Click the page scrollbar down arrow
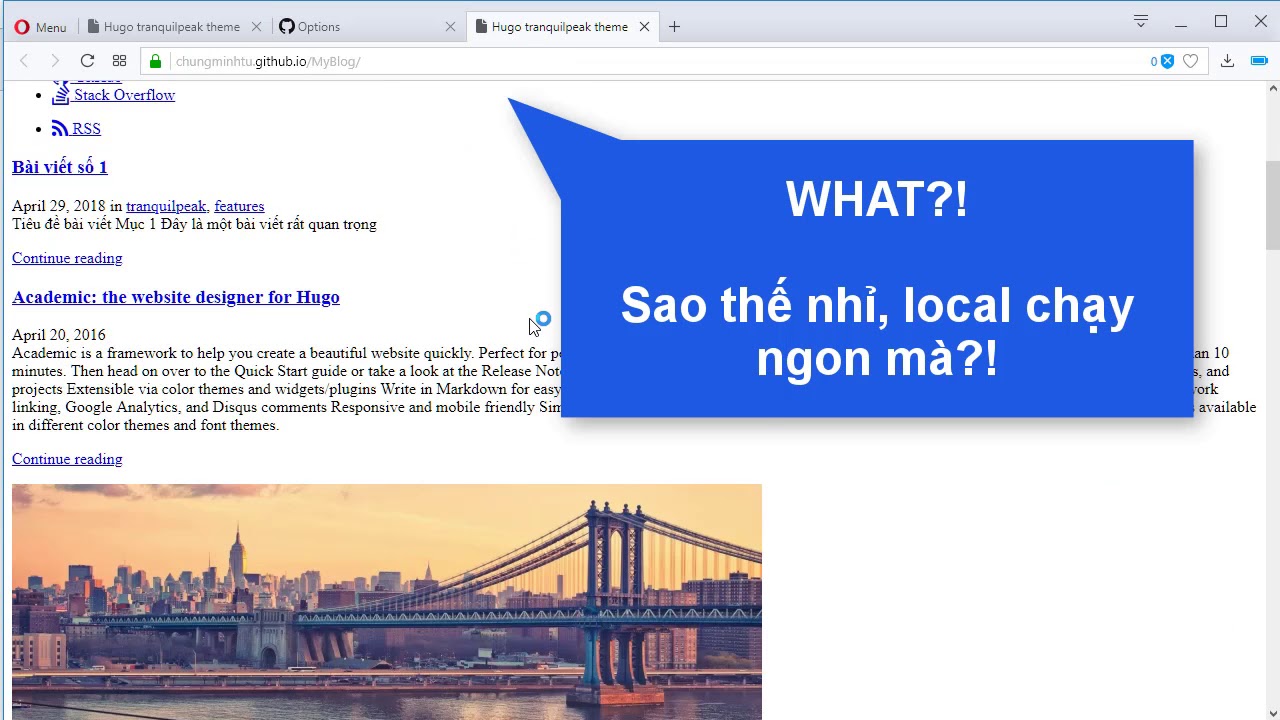This screenshot has width=1280, height=720. [x=1272, y=712]
